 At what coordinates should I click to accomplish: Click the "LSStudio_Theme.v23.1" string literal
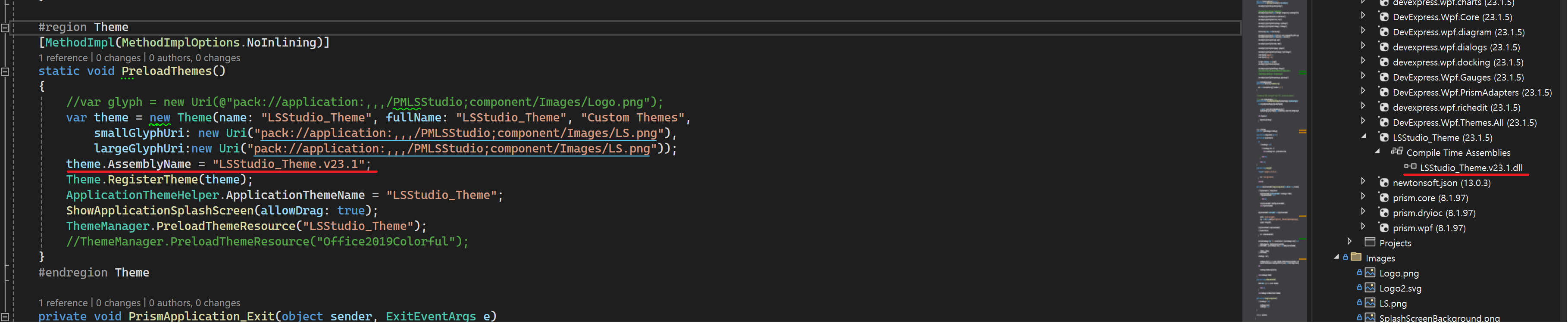[288, 164]
